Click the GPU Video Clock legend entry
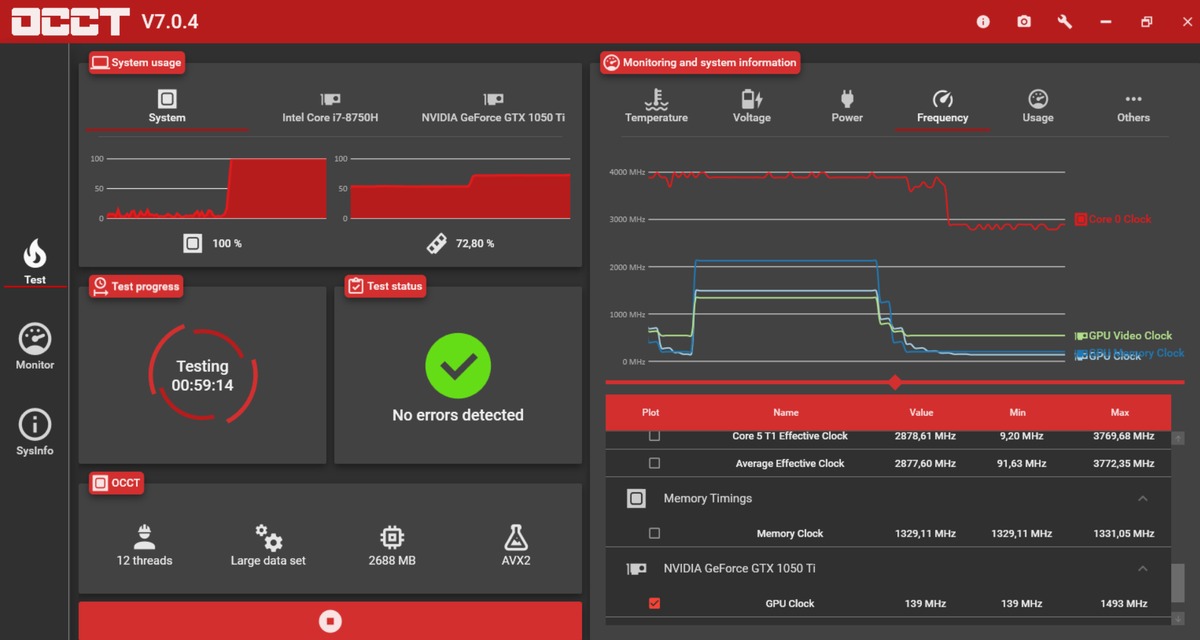Screen dimensions: 1200x640 1123,336
